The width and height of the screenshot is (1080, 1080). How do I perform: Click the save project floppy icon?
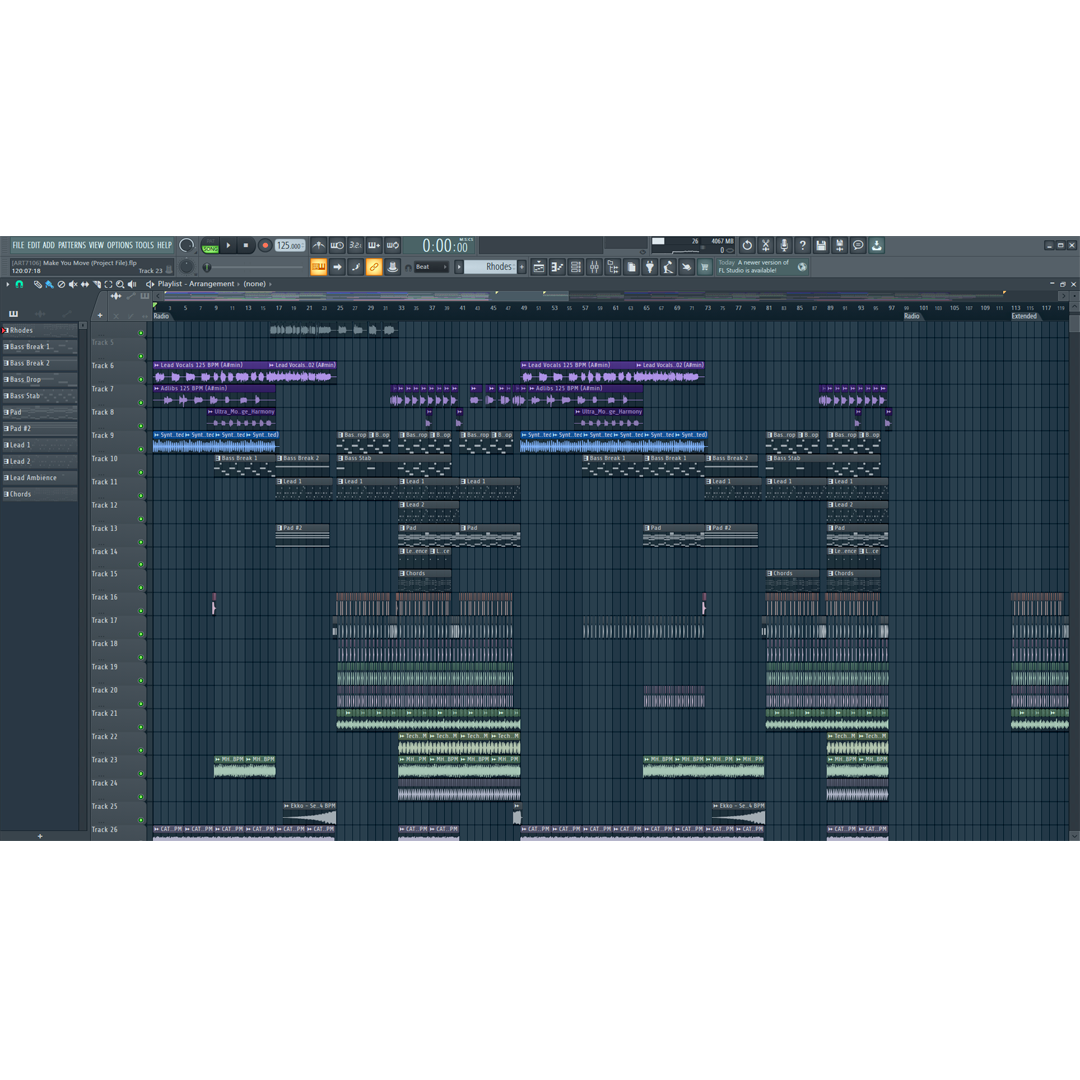[821, 245]
